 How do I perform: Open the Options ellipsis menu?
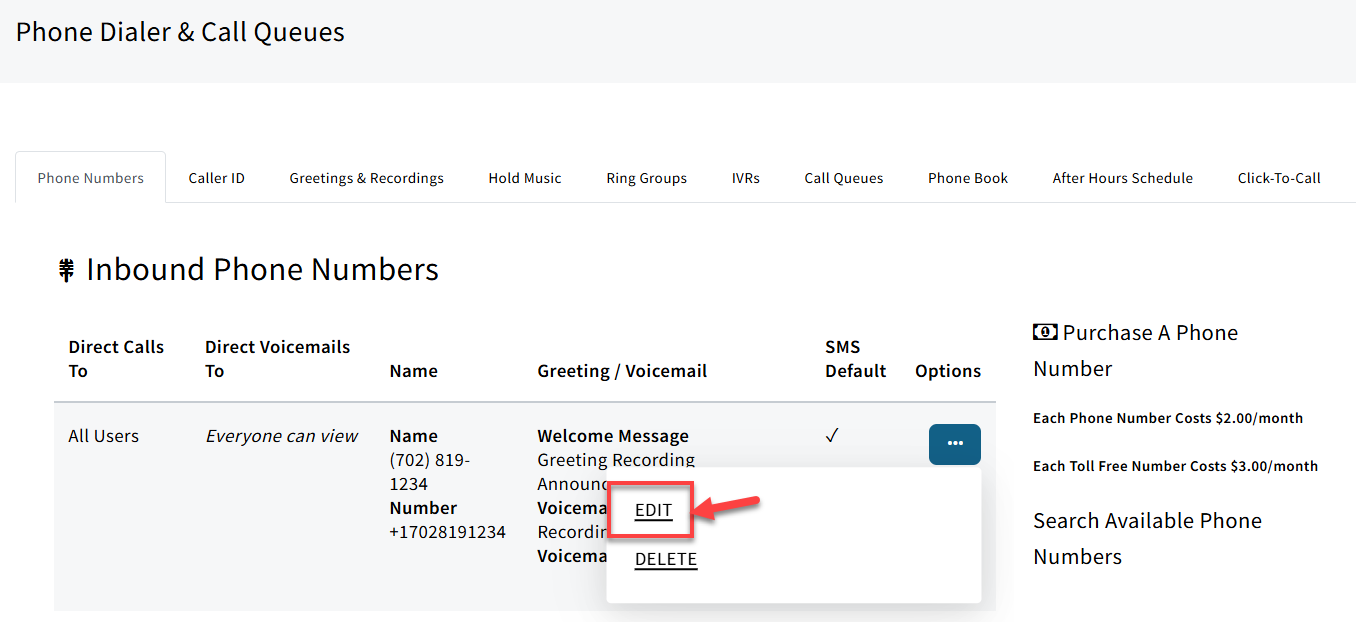[954, 444]
